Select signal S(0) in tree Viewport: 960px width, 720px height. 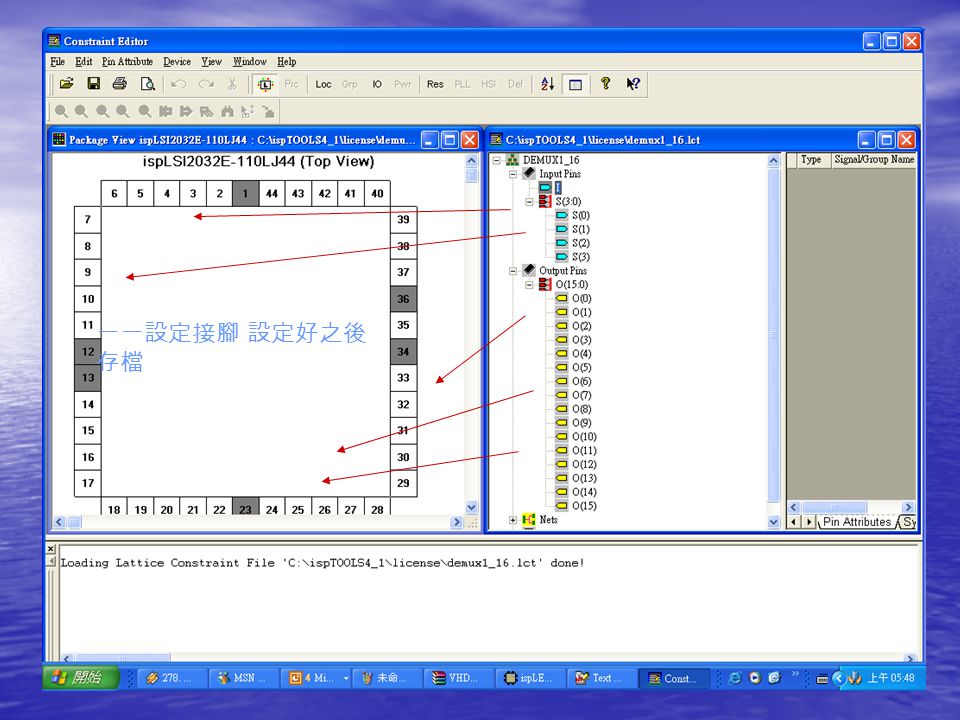580,216
